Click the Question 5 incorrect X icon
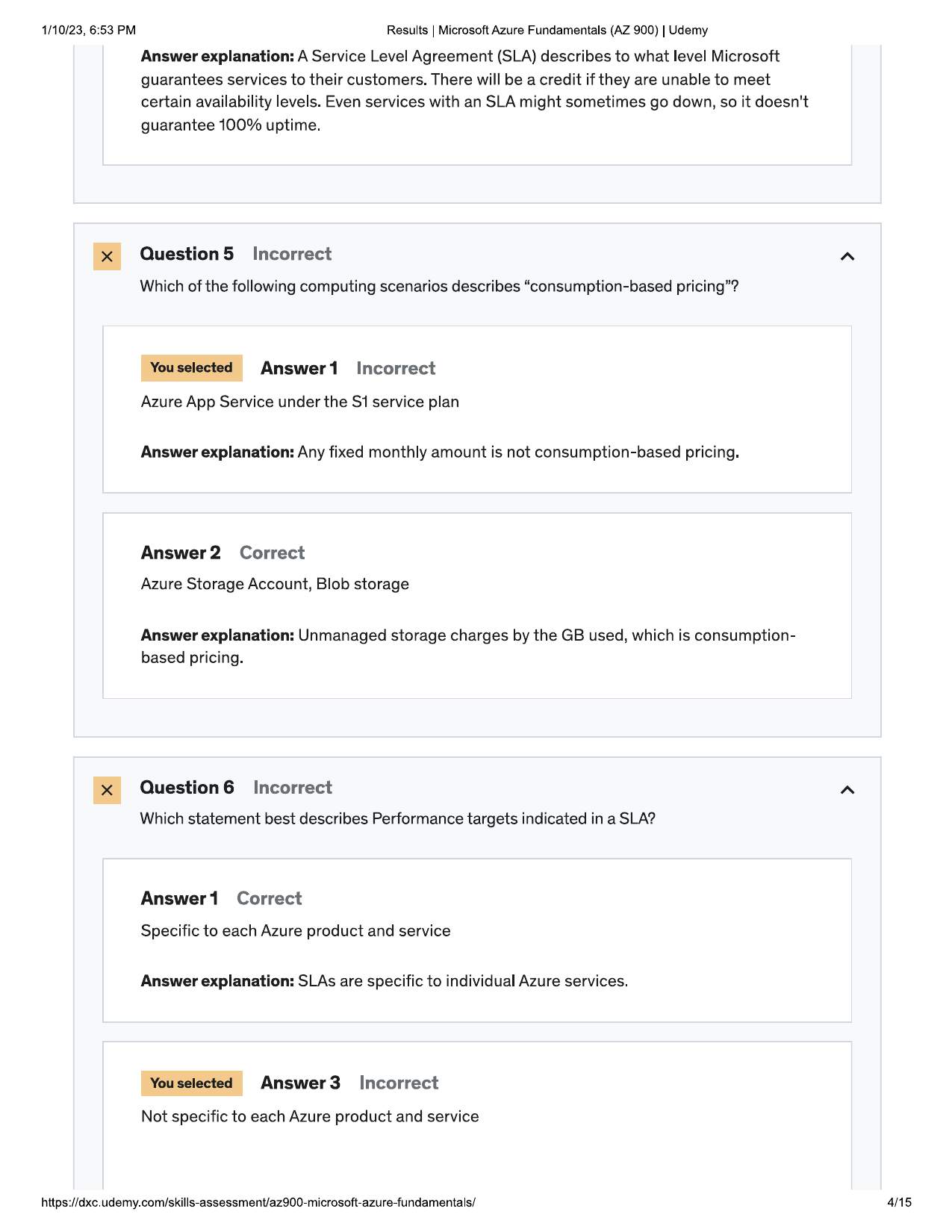Screen dimensions: 952x1232 click(107, 256)
